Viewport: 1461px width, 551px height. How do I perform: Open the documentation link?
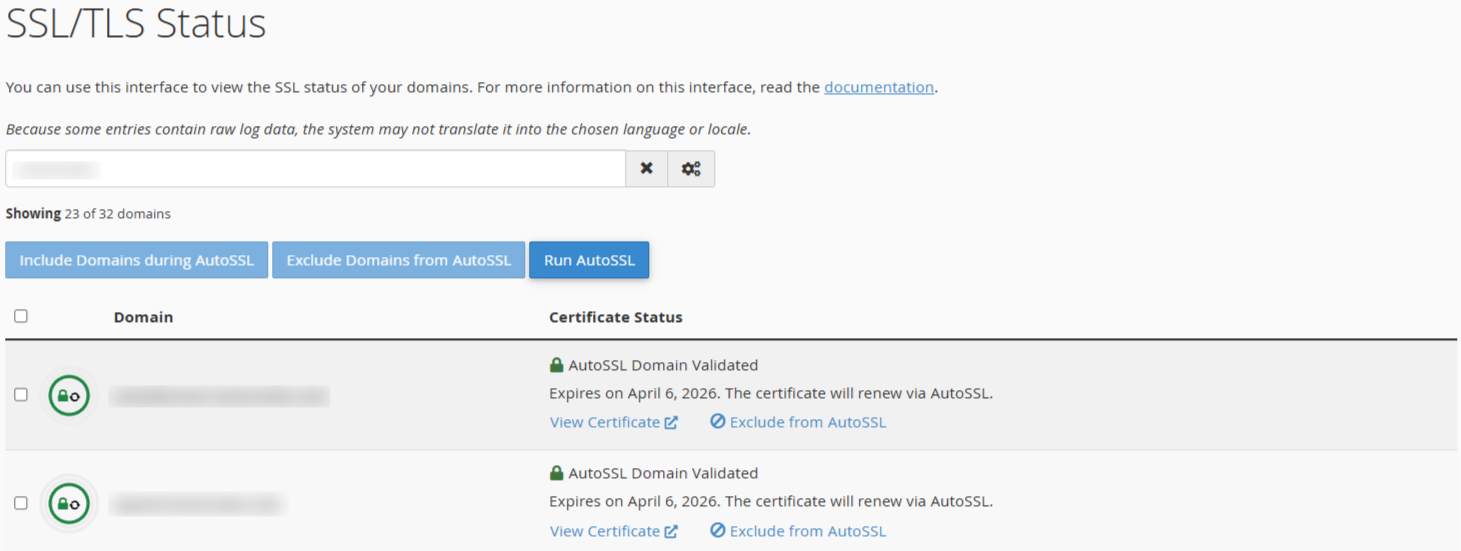click(x=878, y=87)
